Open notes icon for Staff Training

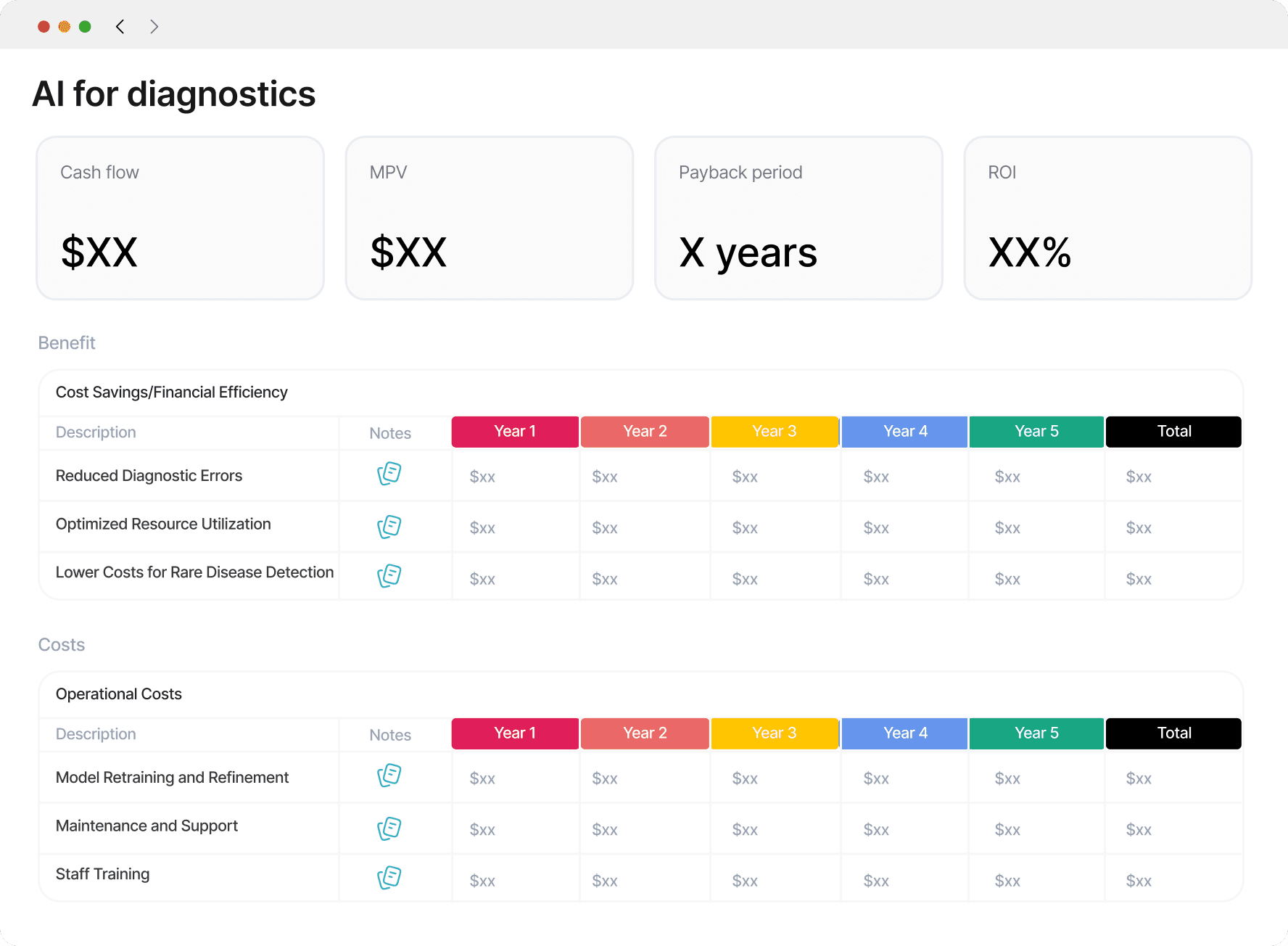[x=389, y=878]
